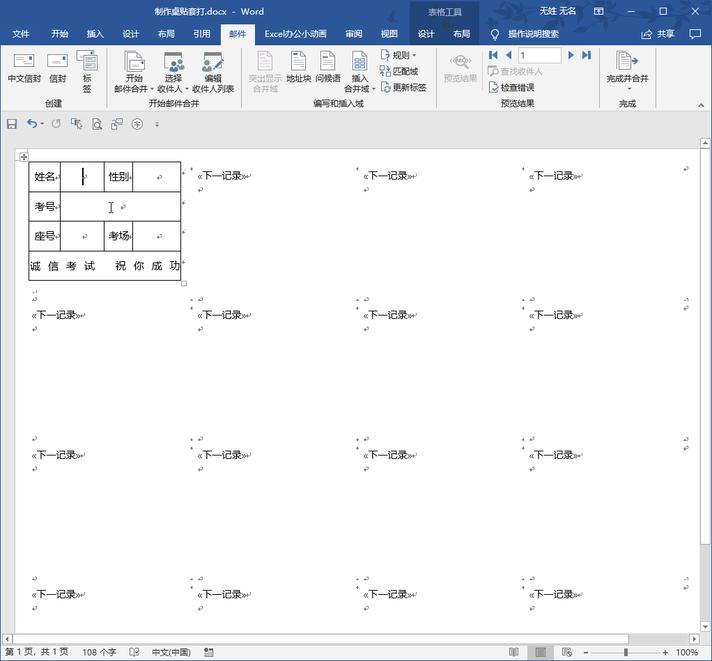
Task: Insert 问候语 greeting line
Action: pyautogui.click(x=327, y=68)
